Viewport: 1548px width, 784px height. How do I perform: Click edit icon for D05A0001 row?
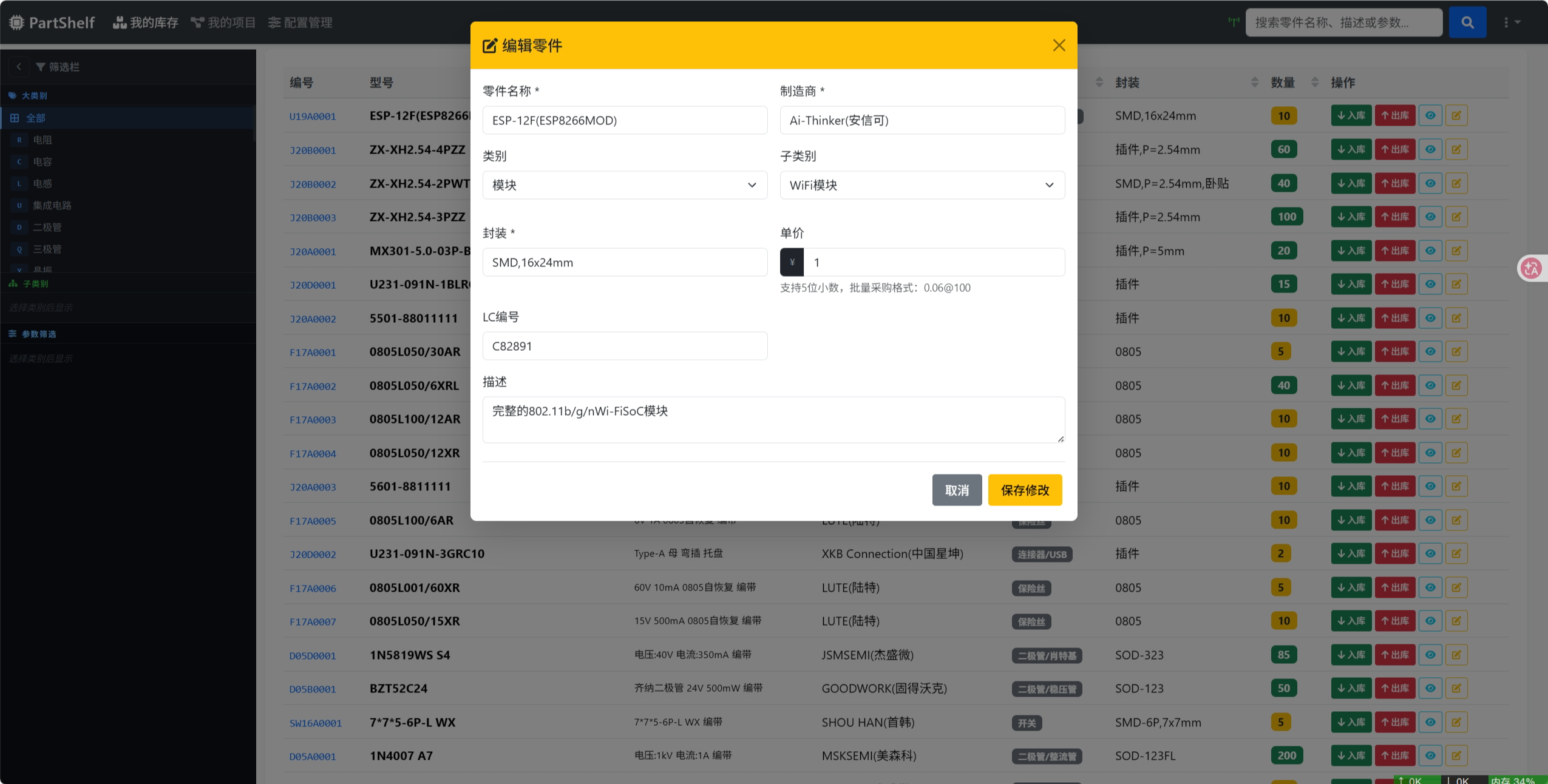pos(1456,755)
